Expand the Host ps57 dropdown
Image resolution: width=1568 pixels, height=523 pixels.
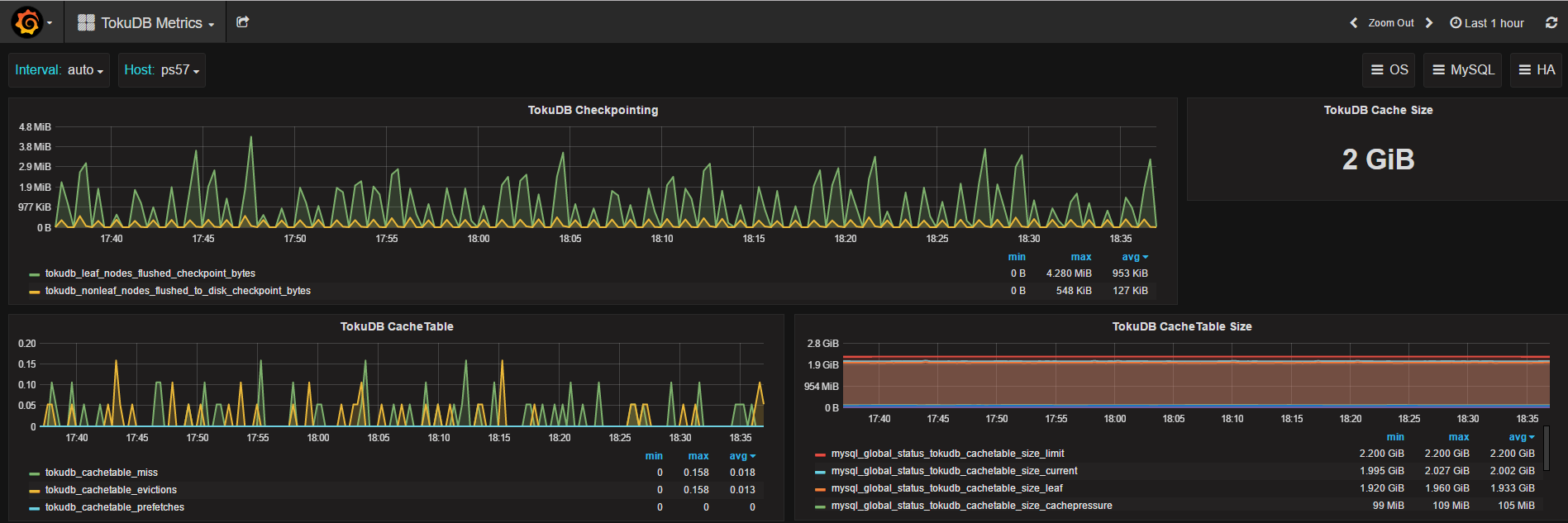point(161,70)
